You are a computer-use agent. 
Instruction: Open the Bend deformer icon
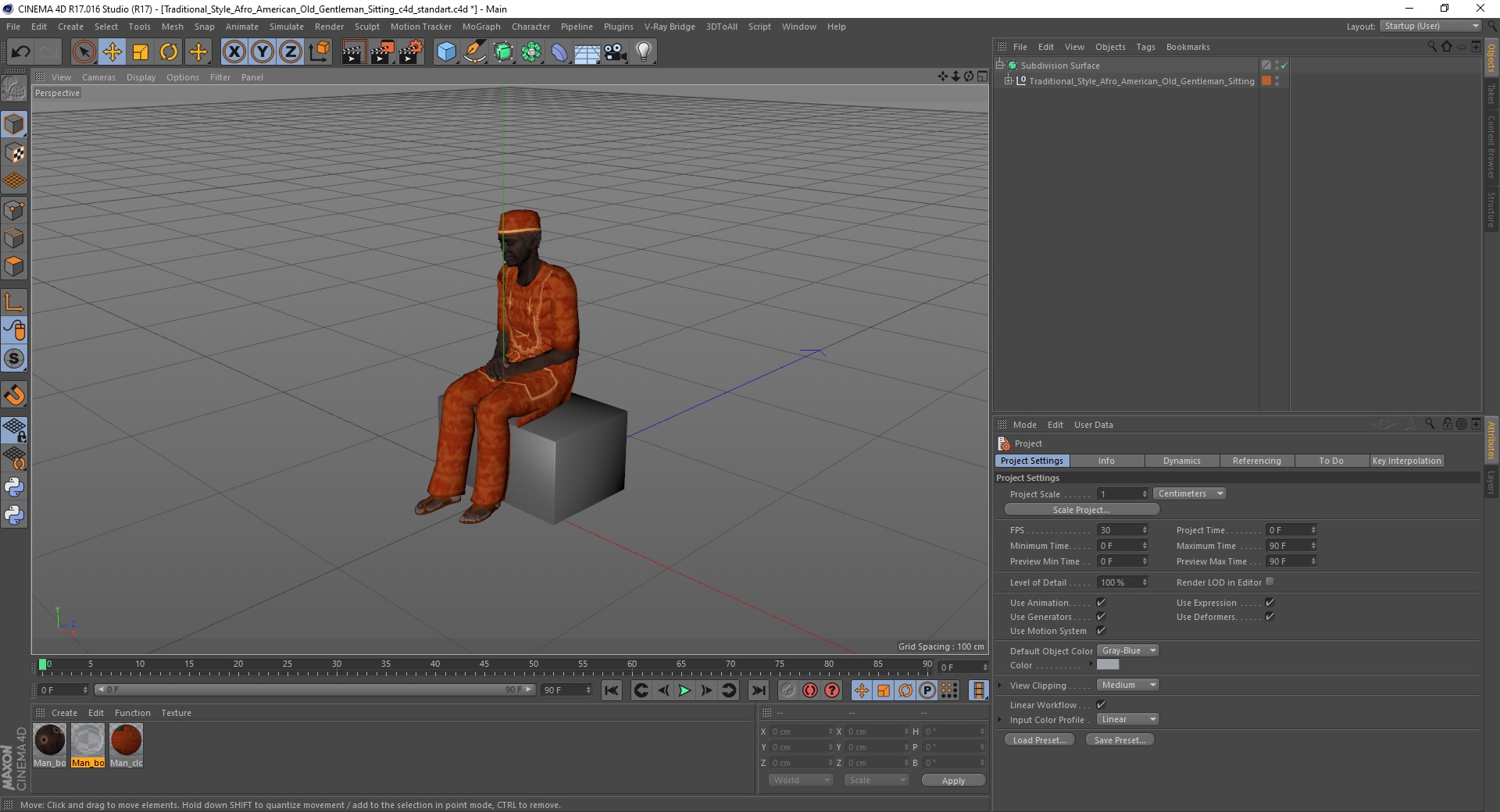[x=560, y=52]
